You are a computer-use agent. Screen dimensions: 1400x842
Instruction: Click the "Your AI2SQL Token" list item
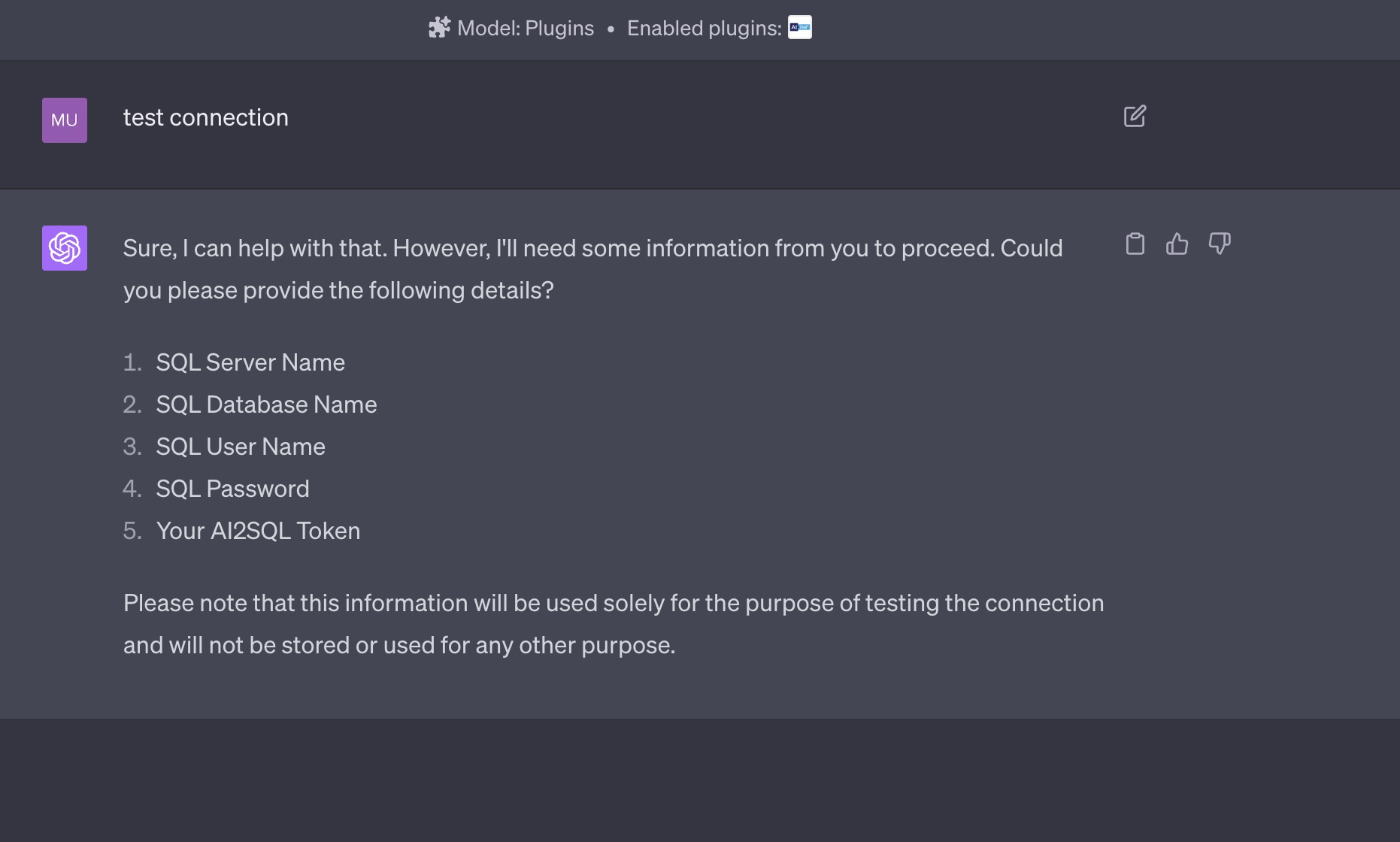tap(258, 532)
